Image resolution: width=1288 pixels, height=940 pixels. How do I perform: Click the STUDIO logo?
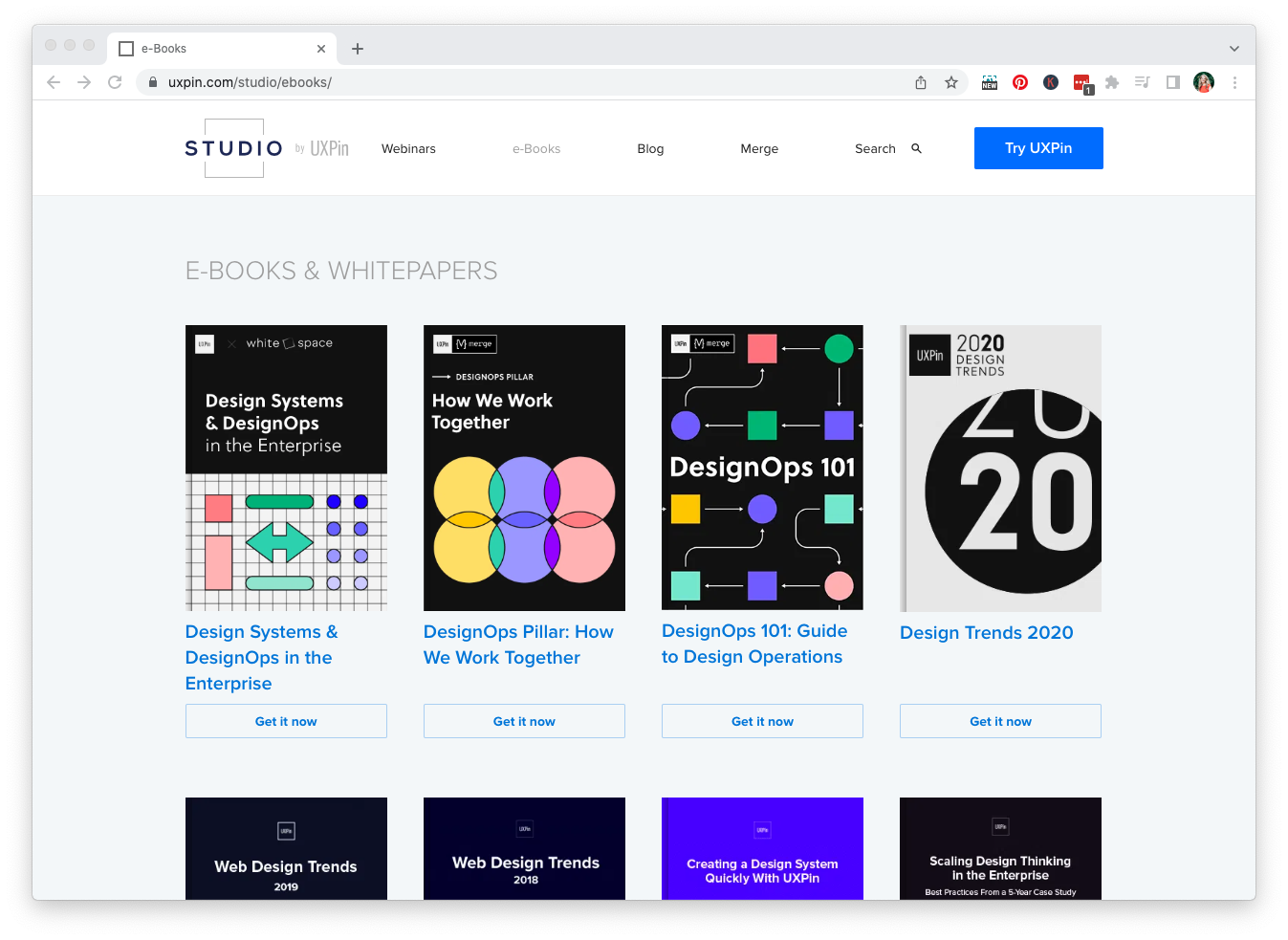click(234, 148)
